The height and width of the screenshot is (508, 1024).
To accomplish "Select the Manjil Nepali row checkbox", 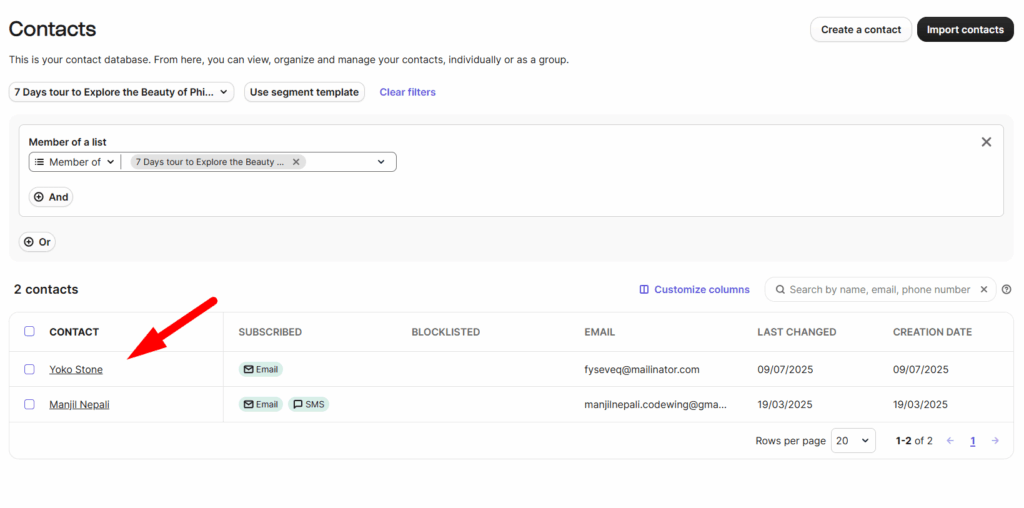I will [29, 404].
